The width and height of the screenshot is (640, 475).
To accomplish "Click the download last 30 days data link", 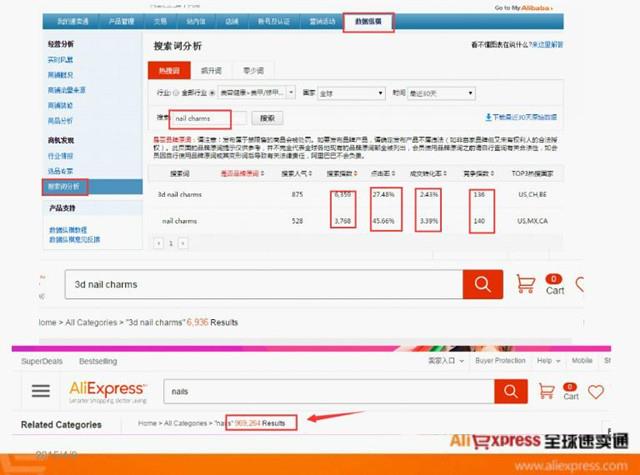I will (520, 117).
